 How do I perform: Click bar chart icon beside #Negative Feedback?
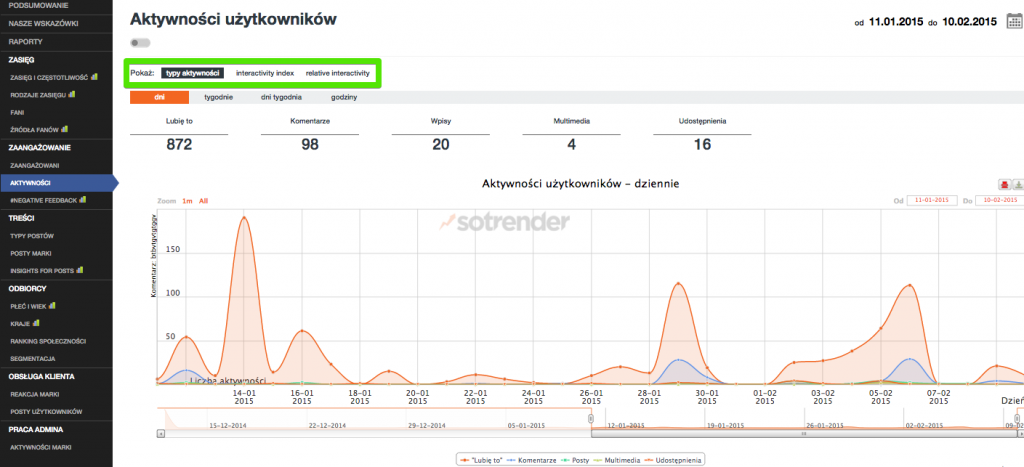pyautogui.click(x=83, y=200)
